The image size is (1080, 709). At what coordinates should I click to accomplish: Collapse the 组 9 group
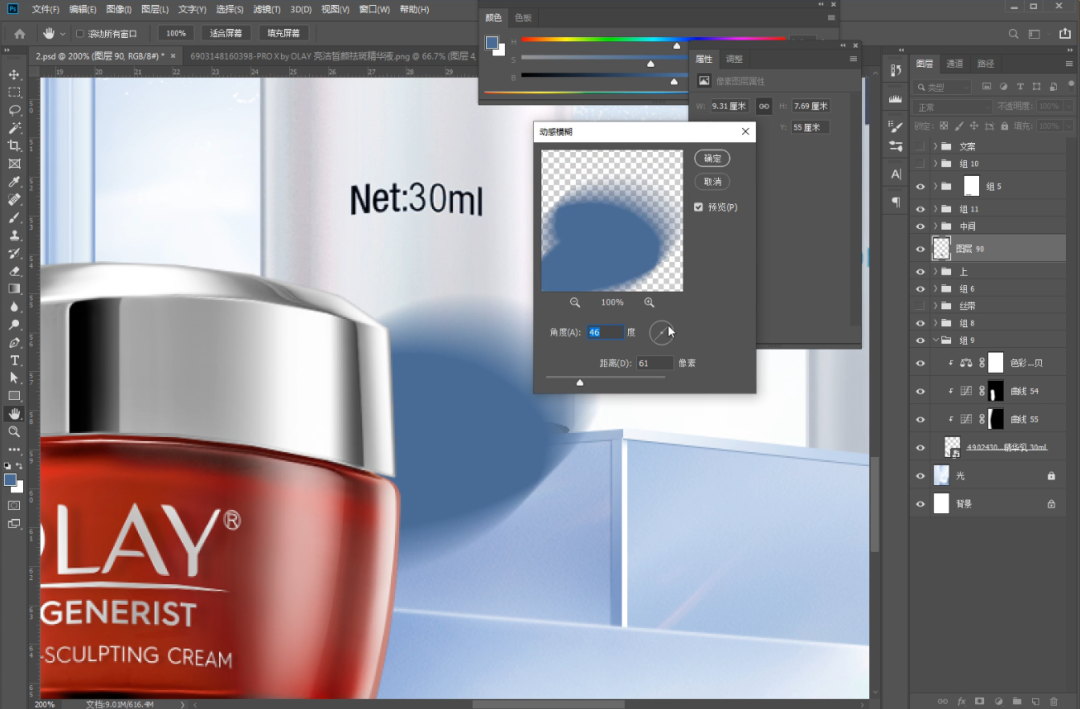click(x=935, y=340)
